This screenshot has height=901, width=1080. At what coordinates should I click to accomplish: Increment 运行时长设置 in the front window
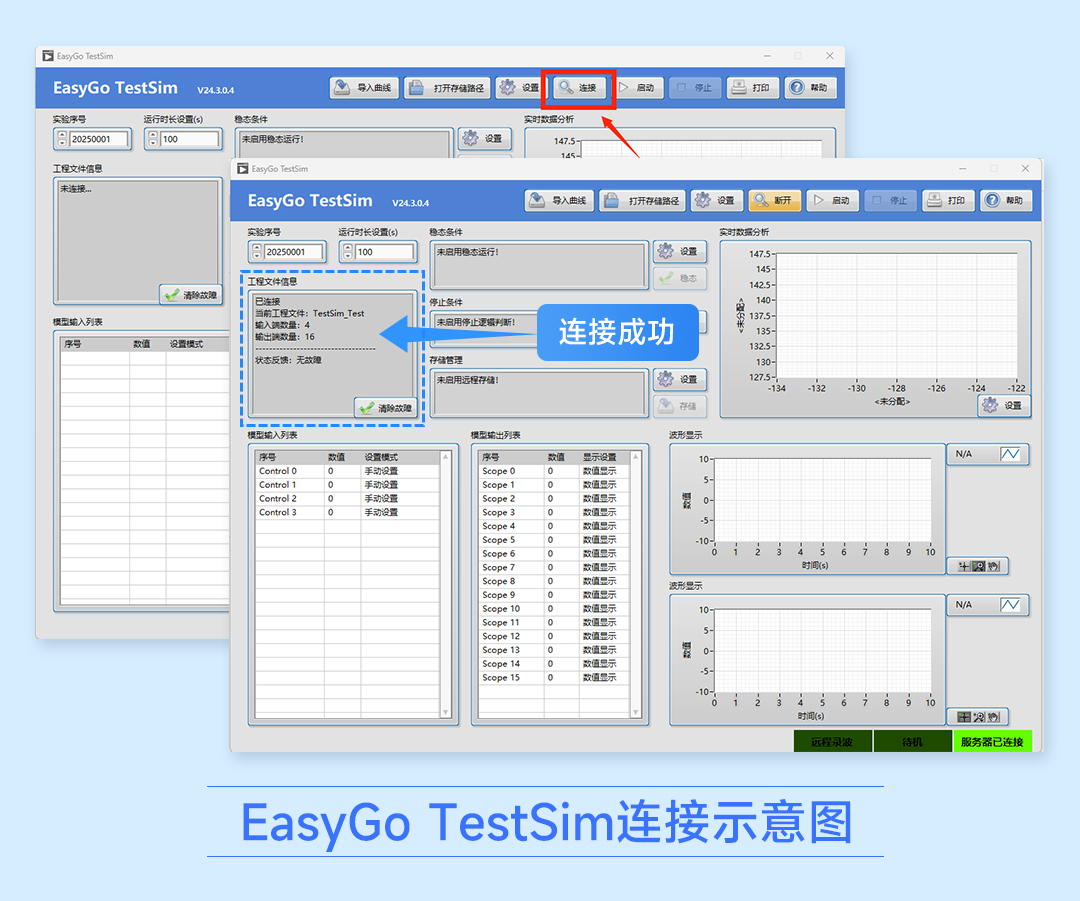[348, 248]
